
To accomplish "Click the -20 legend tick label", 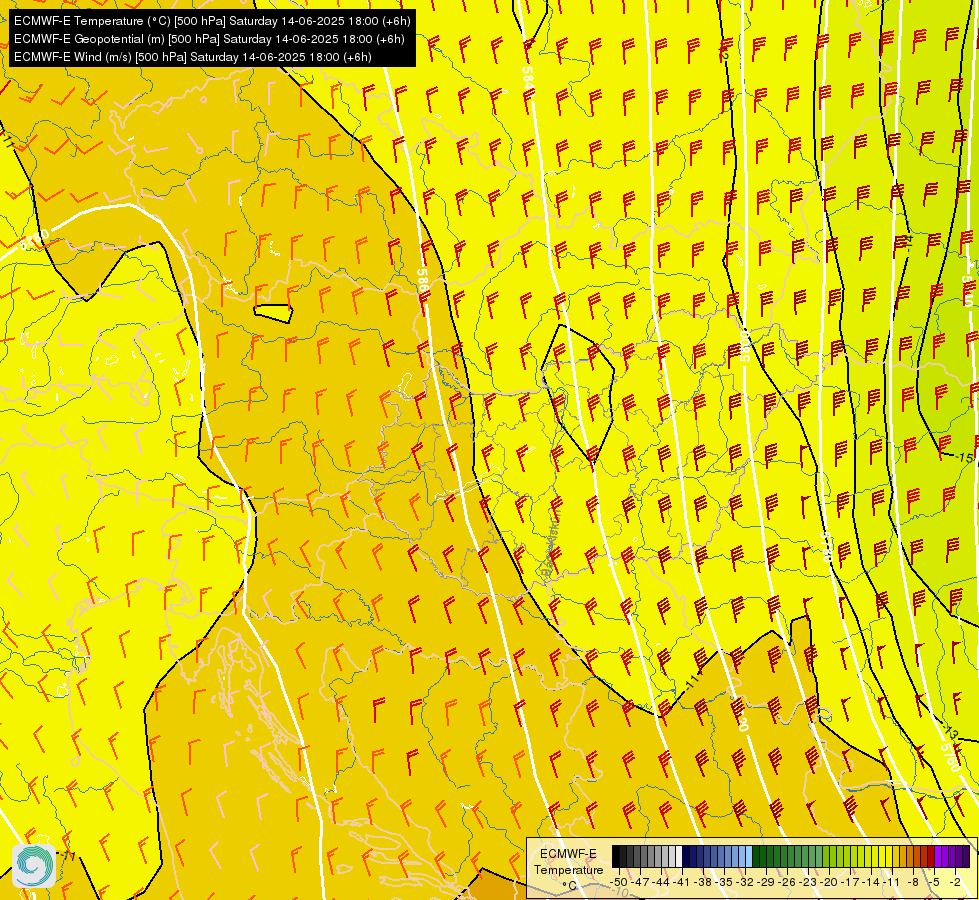I will point(829,882).
